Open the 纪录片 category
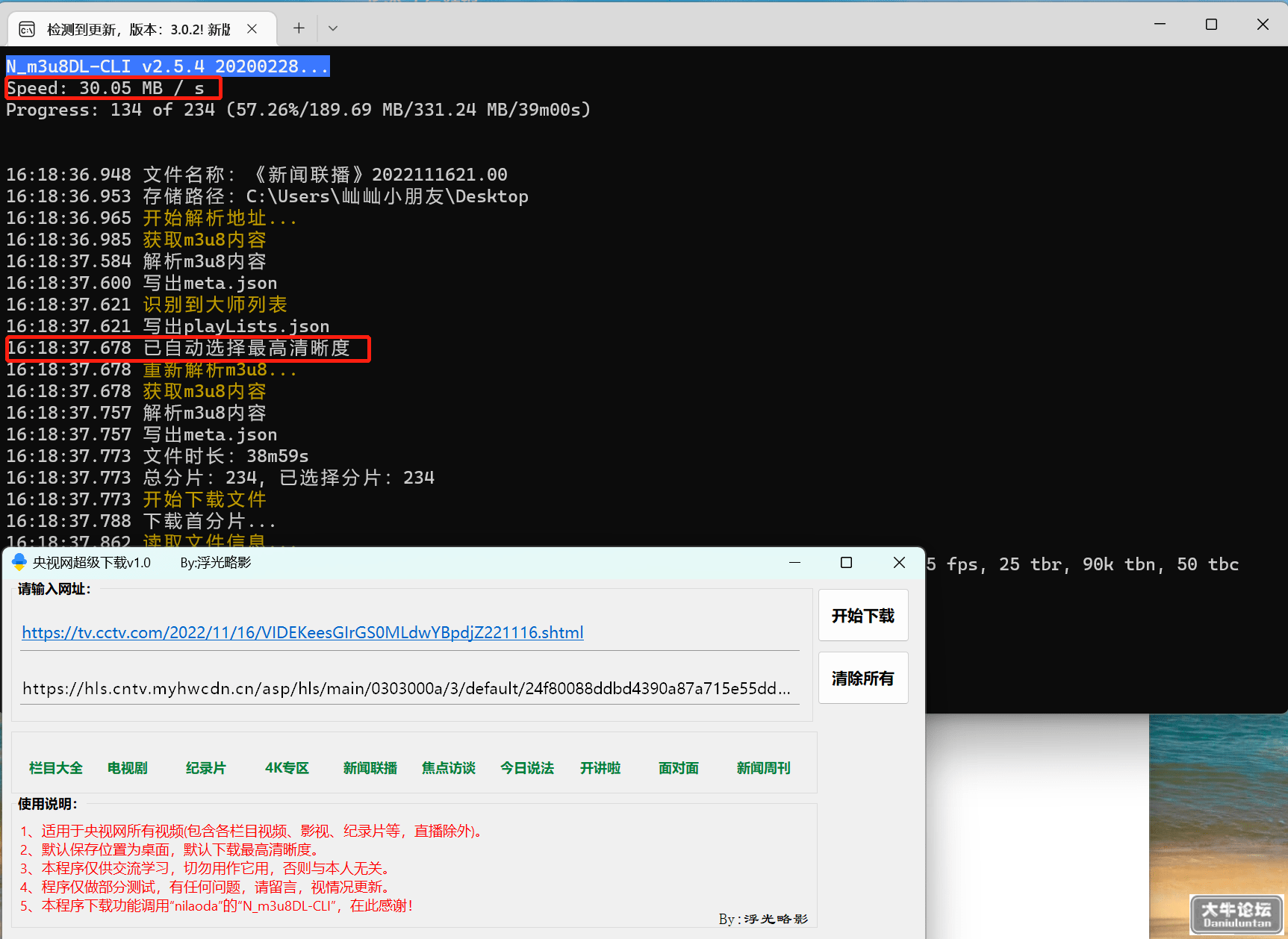1288x939 pixels. tap(206, 768)
